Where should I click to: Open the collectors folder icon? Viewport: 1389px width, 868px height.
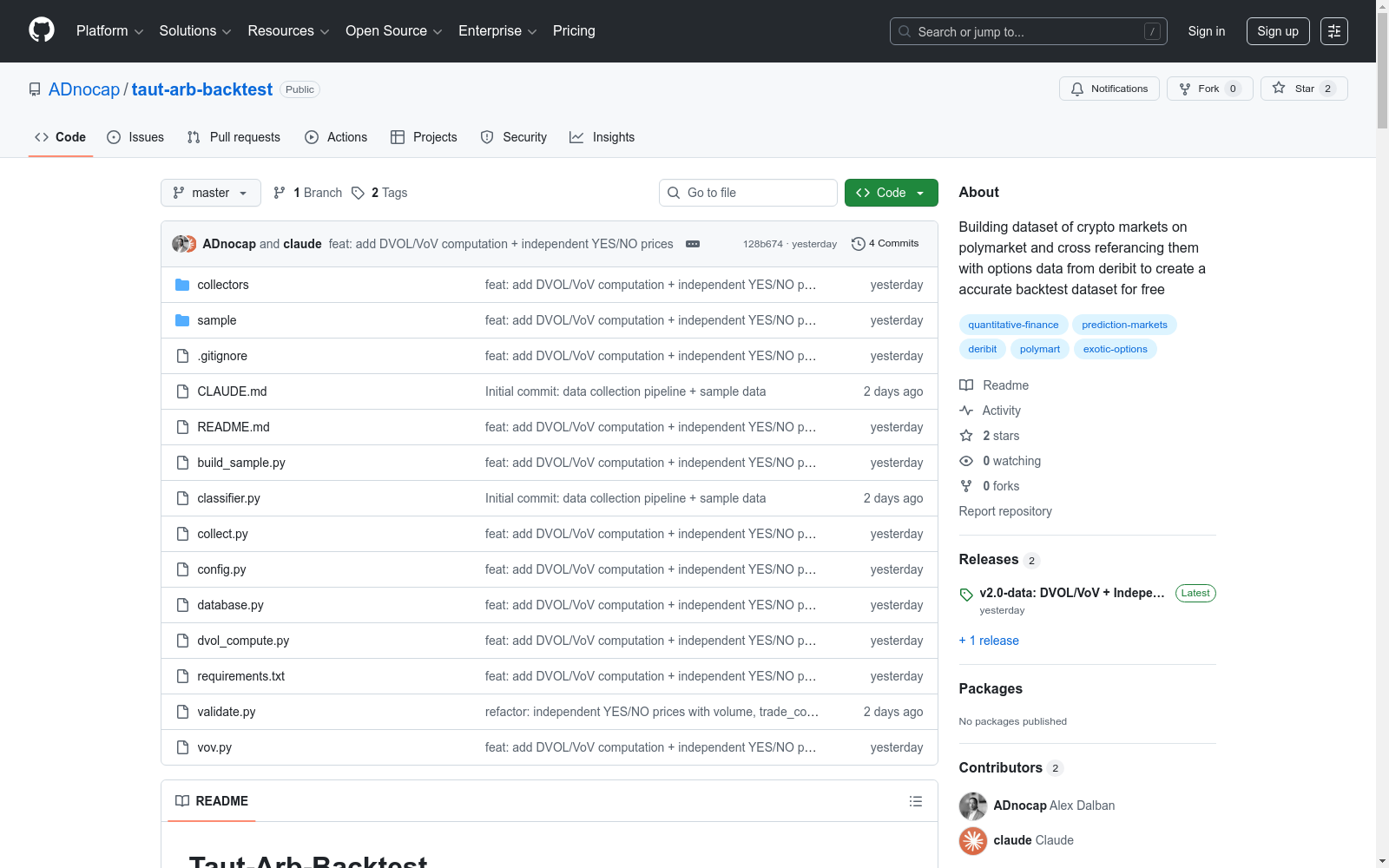(182, 285)
